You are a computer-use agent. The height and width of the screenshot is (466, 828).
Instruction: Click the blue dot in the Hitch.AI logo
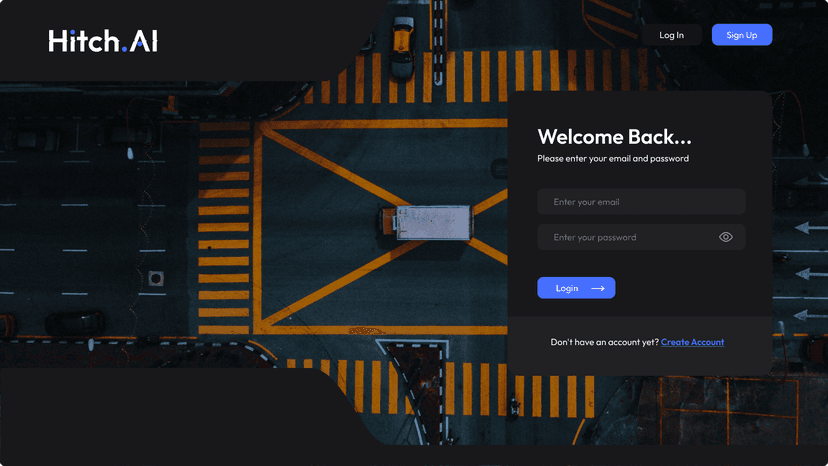coord(124,49)
